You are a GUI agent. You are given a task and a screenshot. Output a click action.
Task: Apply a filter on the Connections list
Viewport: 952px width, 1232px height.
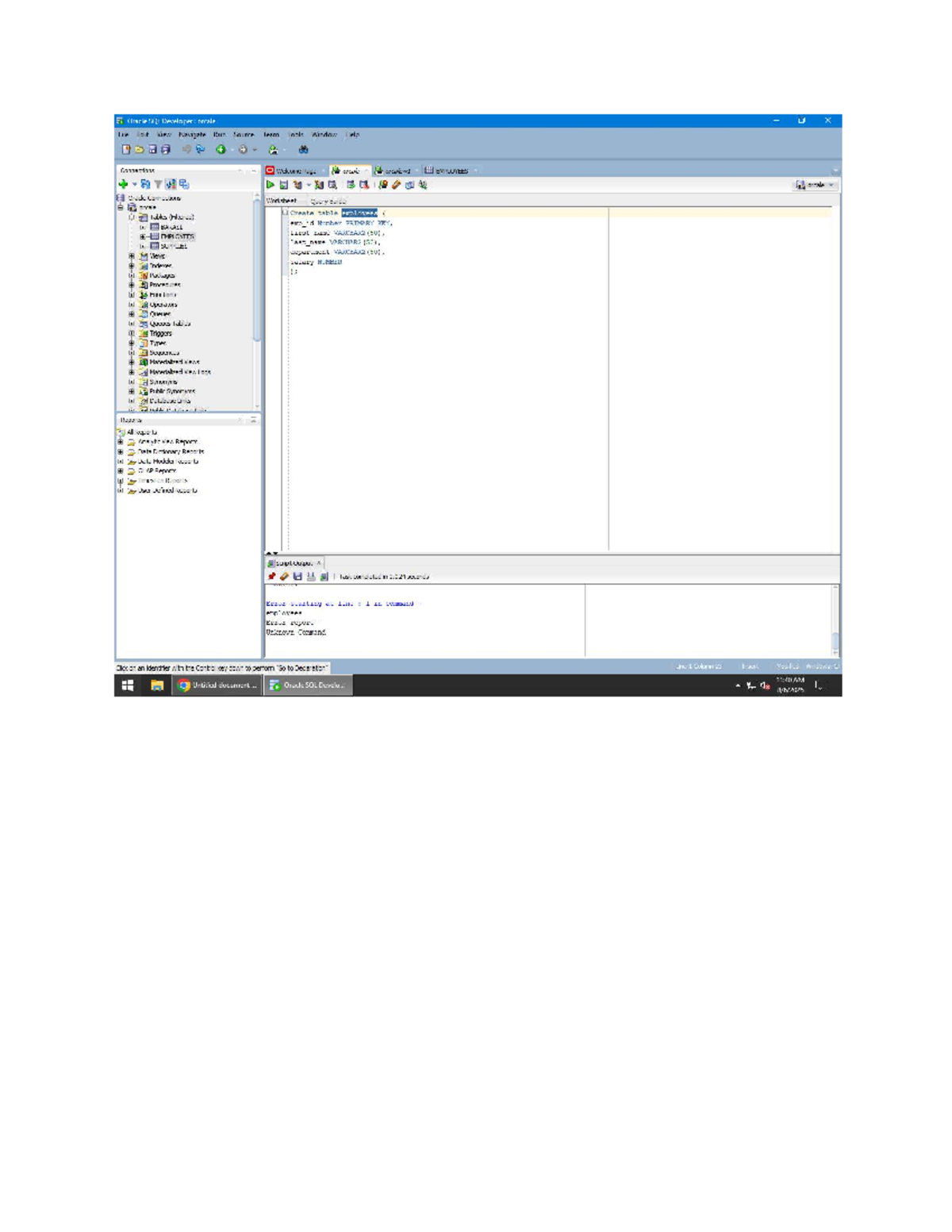(158, 183)
